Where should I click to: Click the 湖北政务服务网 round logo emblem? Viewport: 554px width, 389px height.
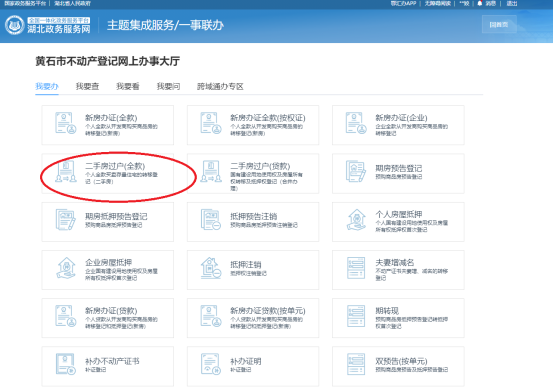14,25
